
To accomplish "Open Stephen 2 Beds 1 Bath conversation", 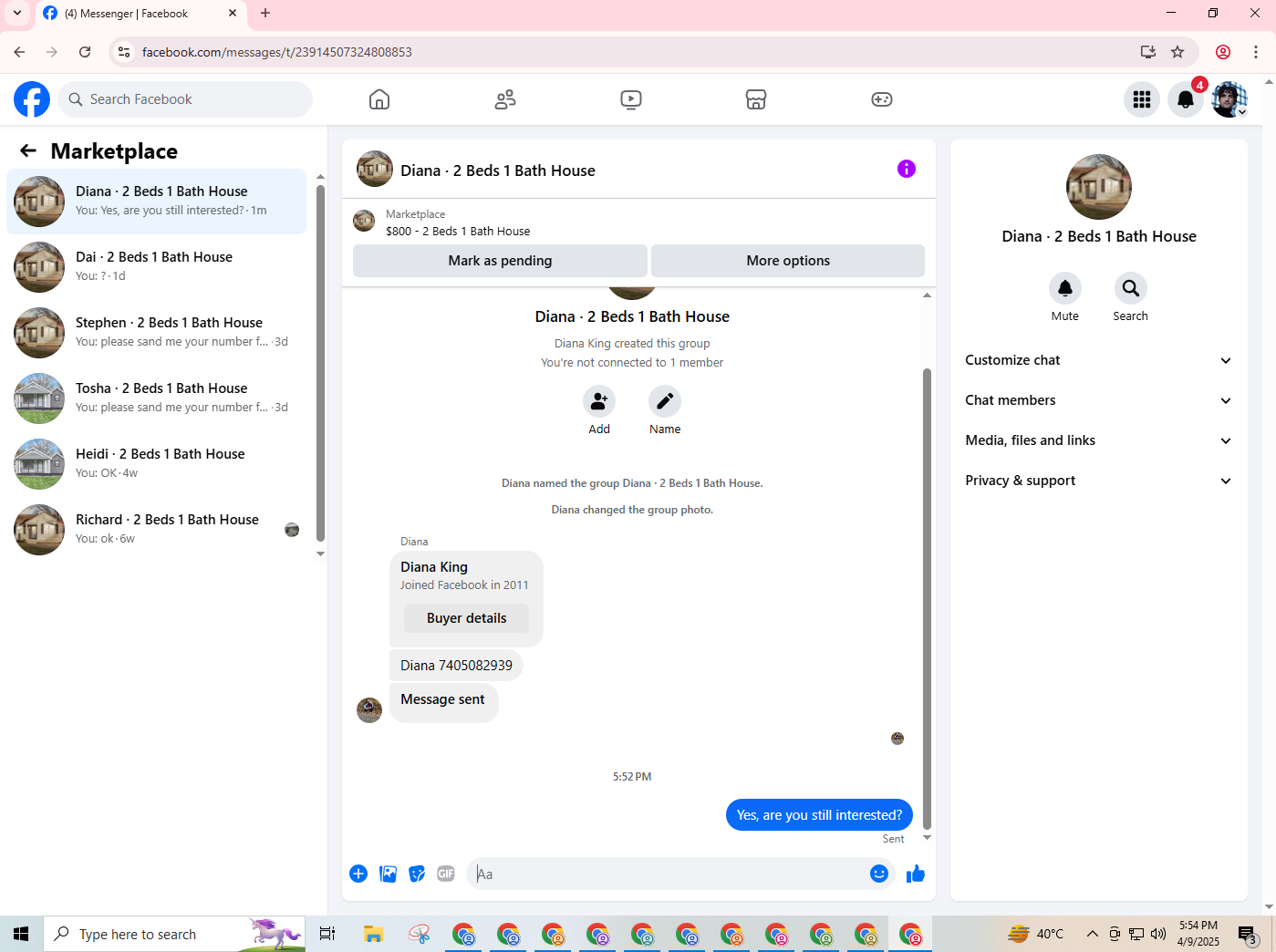I will point(157,333).
